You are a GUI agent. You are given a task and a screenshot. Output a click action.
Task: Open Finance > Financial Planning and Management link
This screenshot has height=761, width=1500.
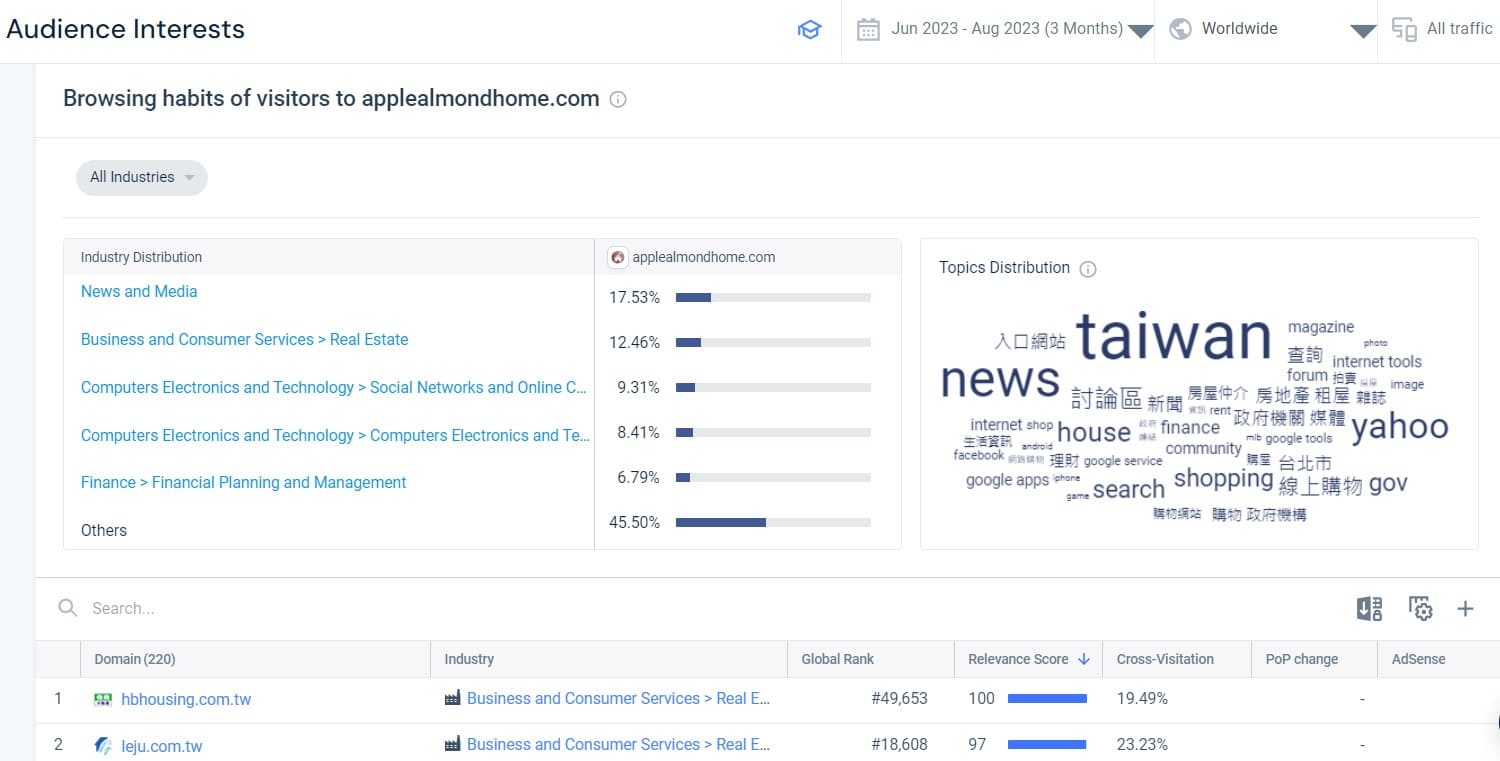click(243, 482)
